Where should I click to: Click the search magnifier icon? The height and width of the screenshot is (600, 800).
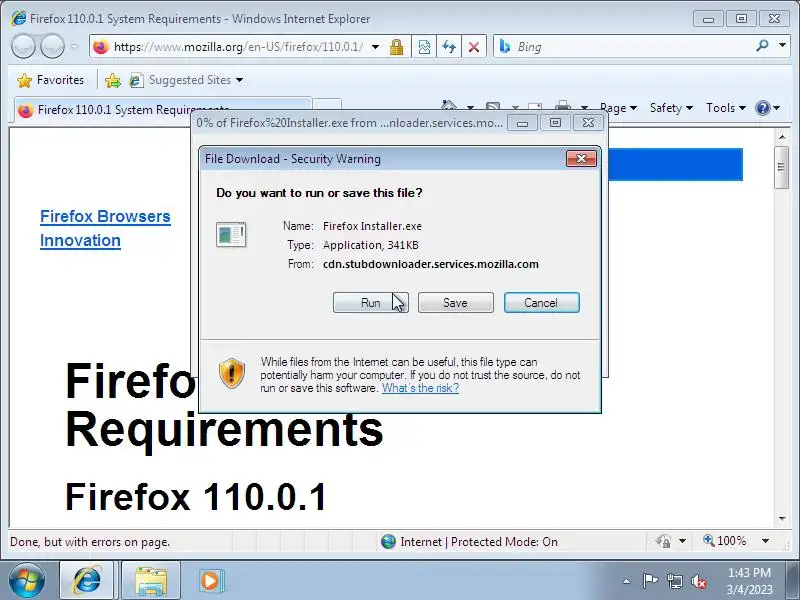click(762, 46)
